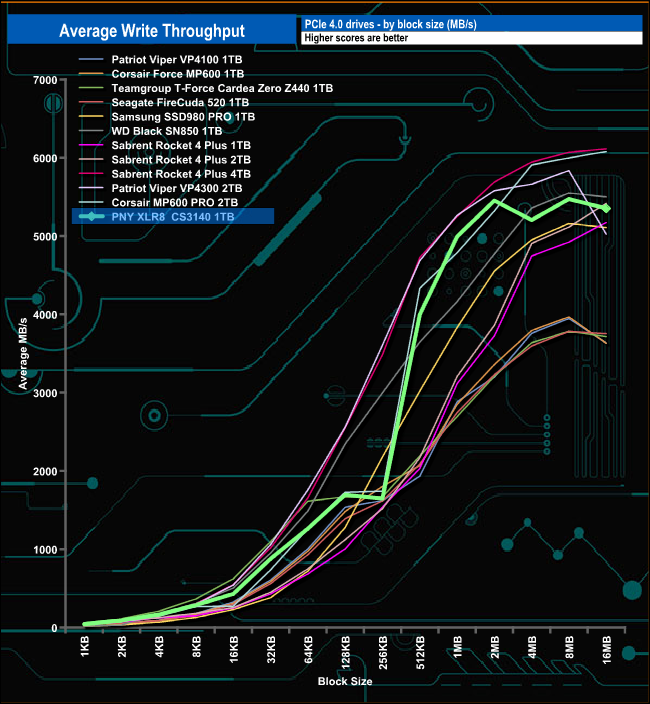The image size is (650, 704).
Task: Click the 8KB x-axis label
Action: [x=197, y=647]
